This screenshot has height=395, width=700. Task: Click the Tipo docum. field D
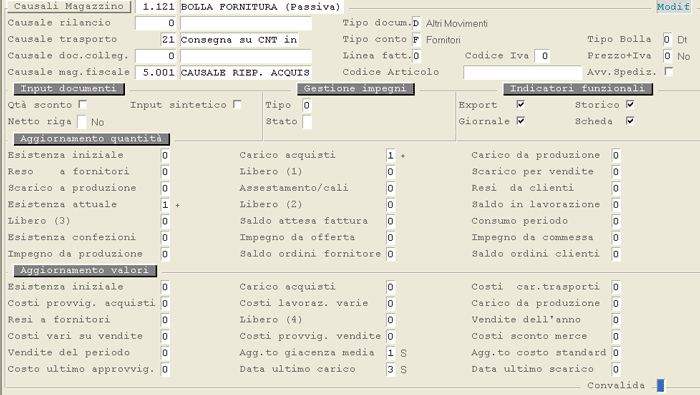tap(416, 23)
